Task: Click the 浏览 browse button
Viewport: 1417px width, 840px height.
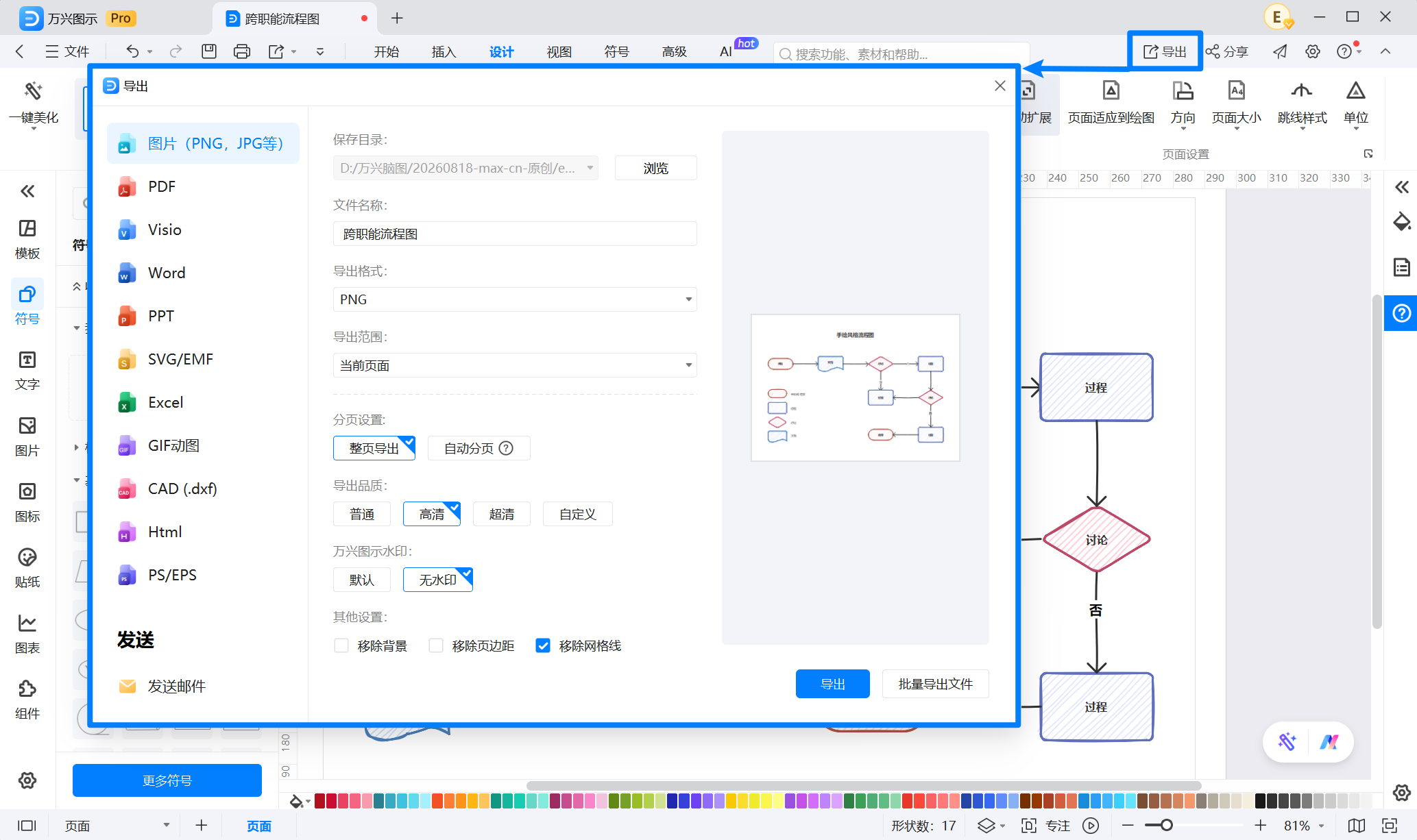Action: 655,168
